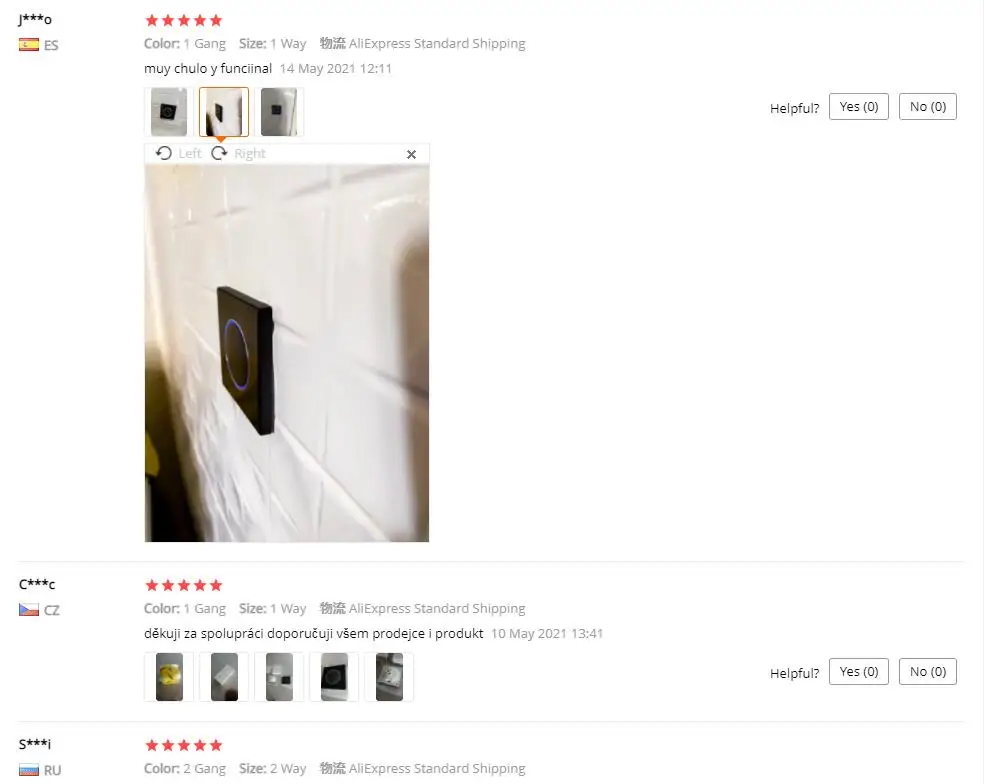Screen dimensions: 984x784
Task: View third thumbnail in C***c's review
Action: pyautogui.click(x=279, y=677)
